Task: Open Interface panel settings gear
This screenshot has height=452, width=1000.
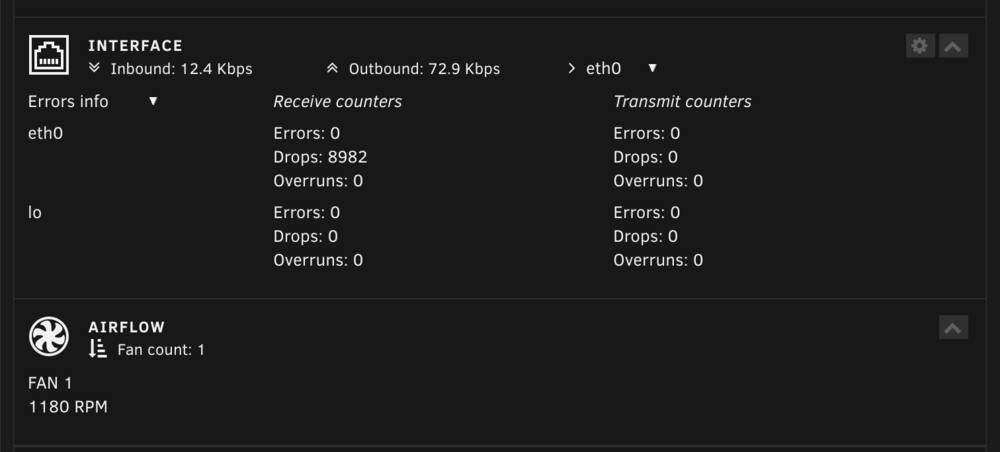Action: click(x=920, y=46)
